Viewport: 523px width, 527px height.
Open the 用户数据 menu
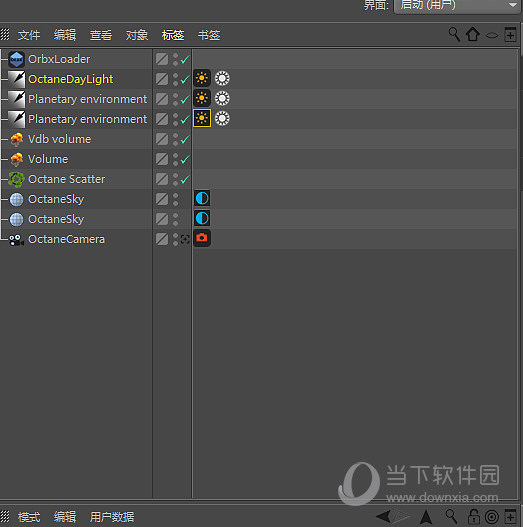pyautogui.click(x=112, y=517)
